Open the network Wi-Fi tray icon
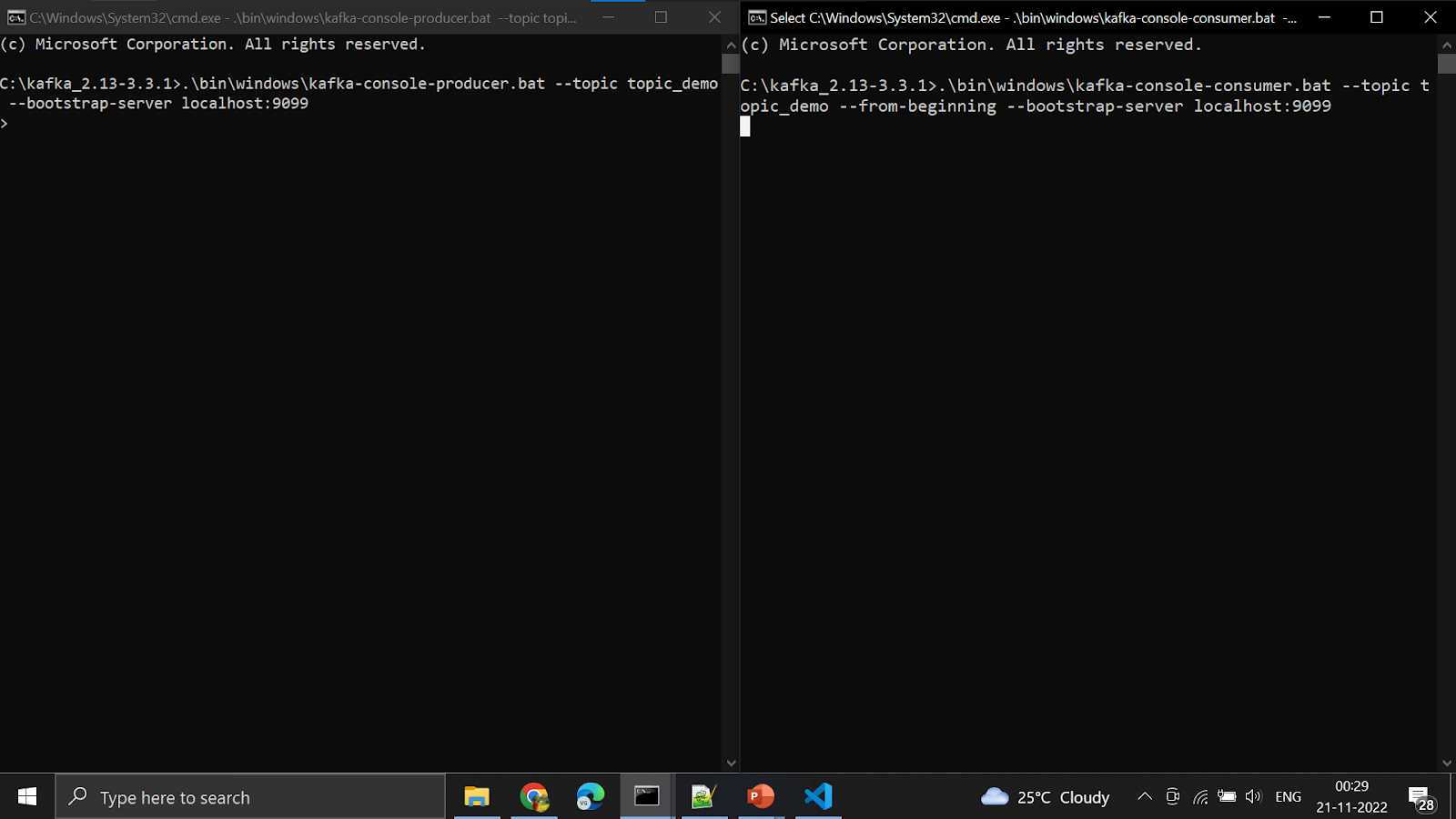Viewport: 1456px width, 819px height. click(1200, 797)
